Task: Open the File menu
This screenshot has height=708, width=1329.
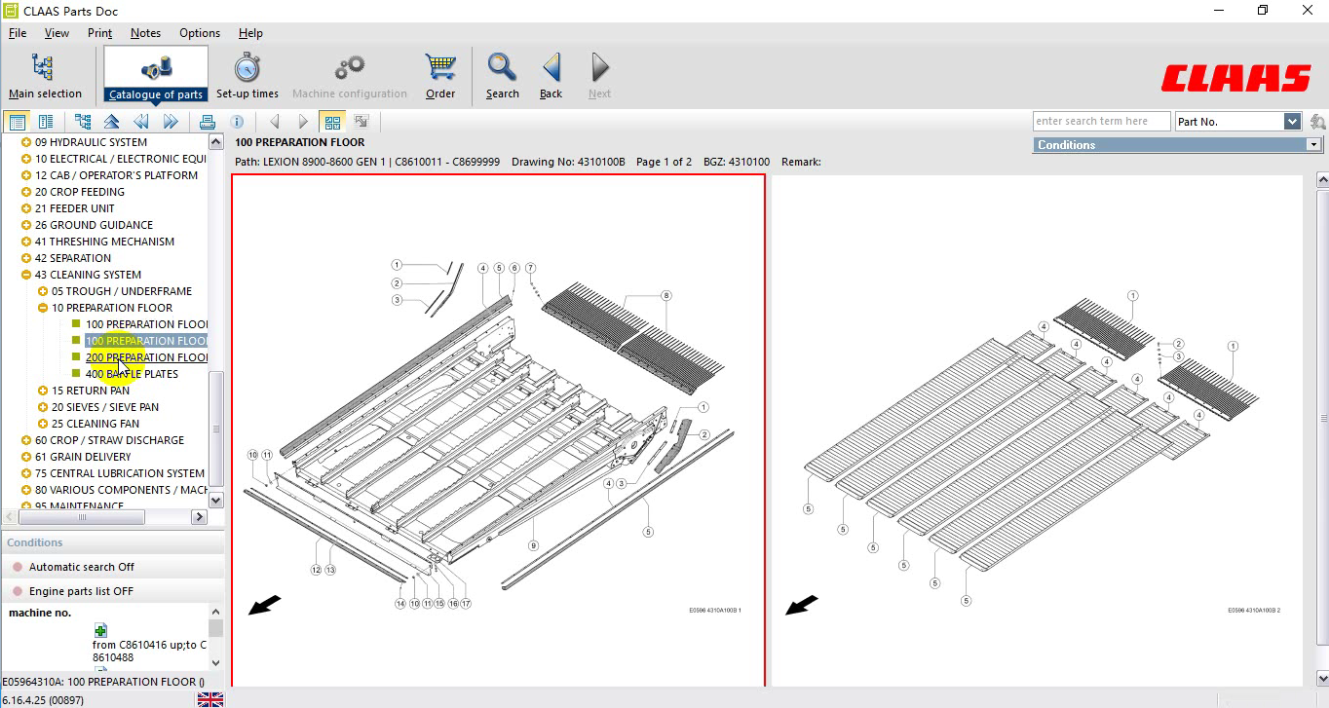Action: [17, 33]
